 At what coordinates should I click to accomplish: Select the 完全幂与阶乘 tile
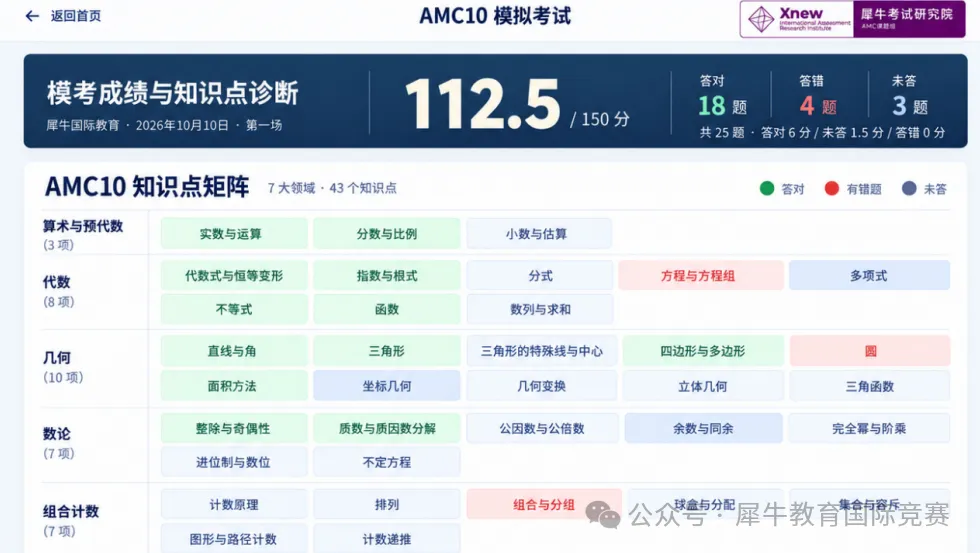869,428
